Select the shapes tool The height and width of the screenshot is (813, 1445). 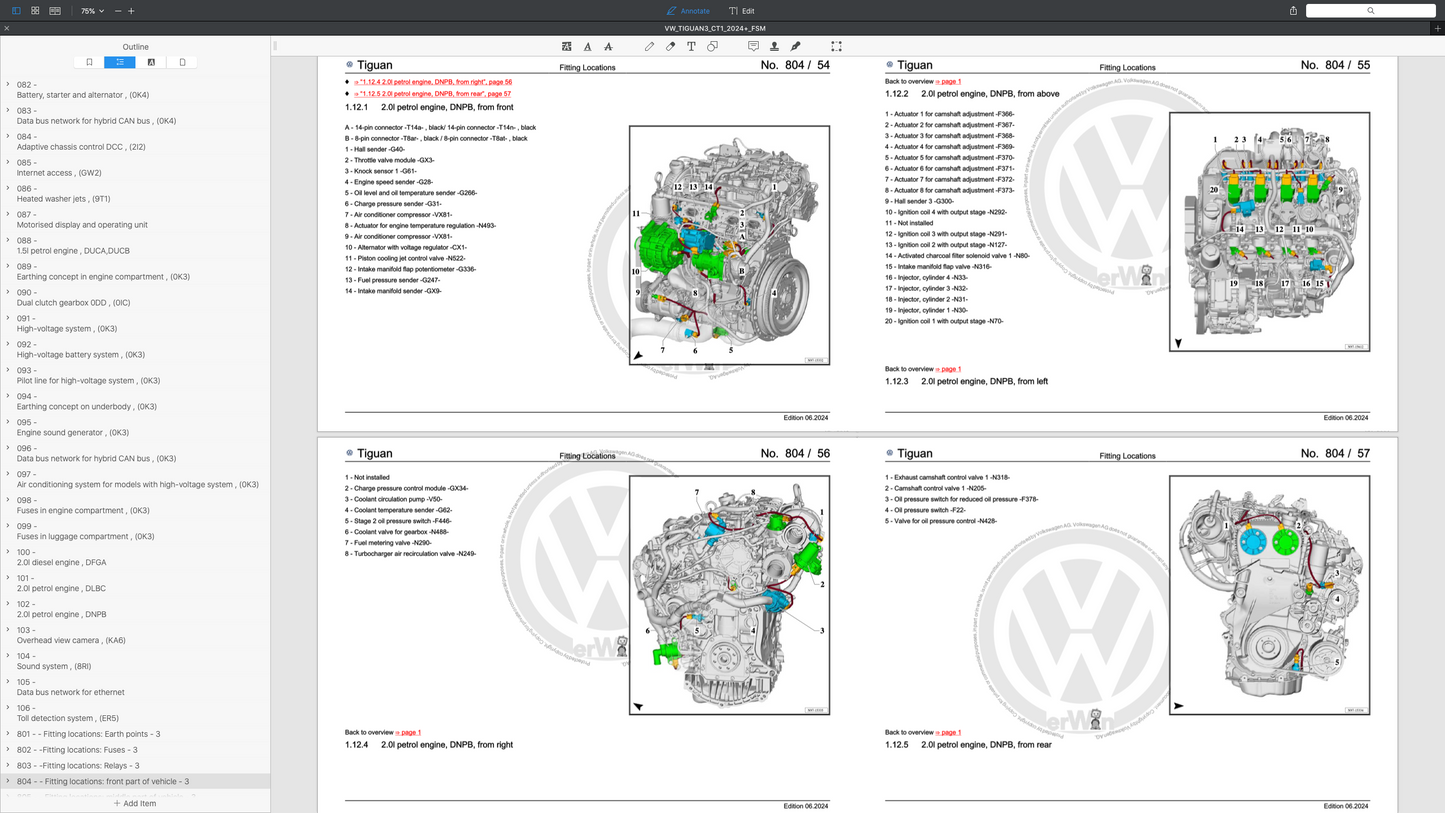pyautogui.click(x=712, y=46)
